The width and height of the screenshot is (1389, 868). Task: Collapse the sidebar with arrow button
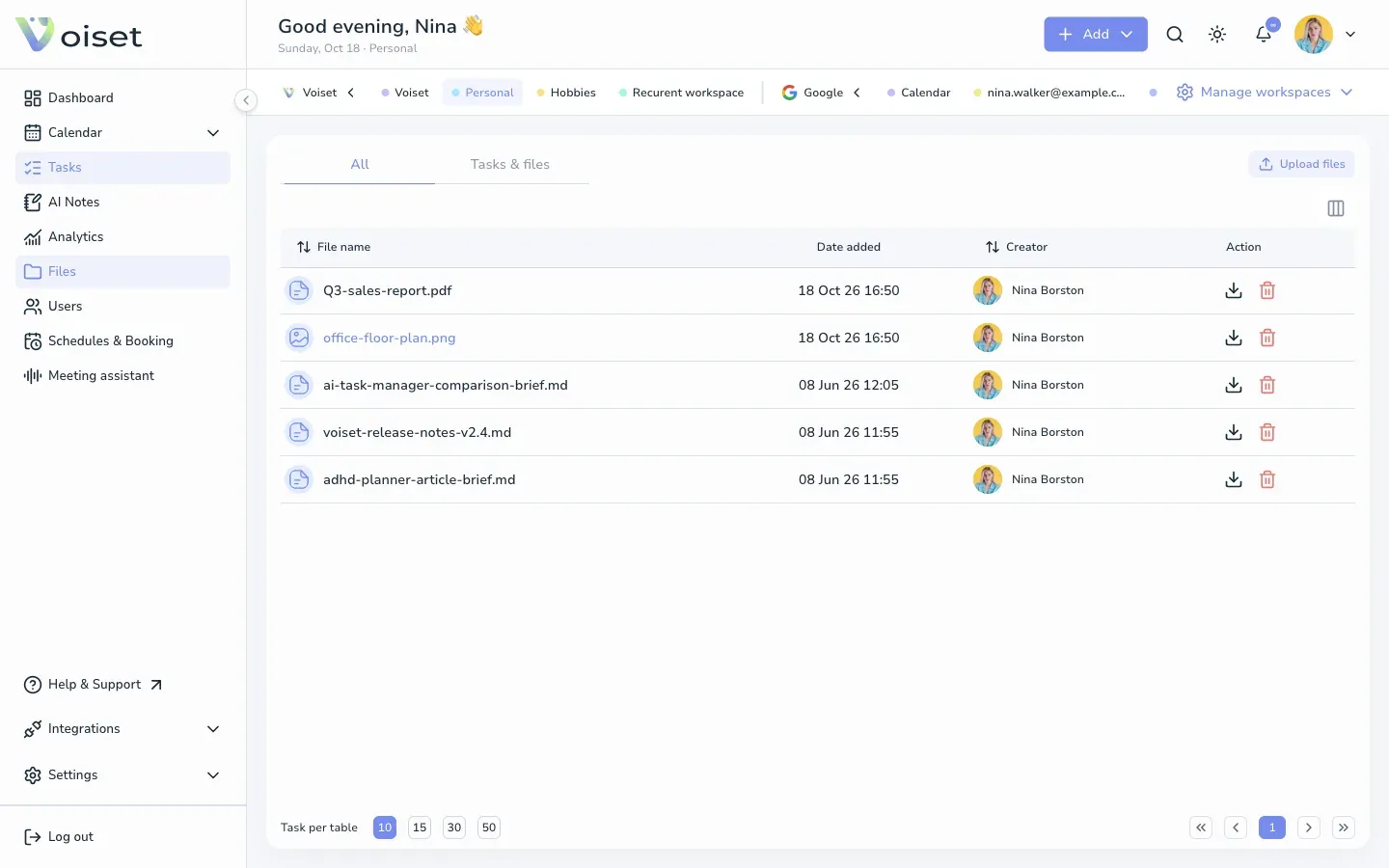click(x=246, y=100)
